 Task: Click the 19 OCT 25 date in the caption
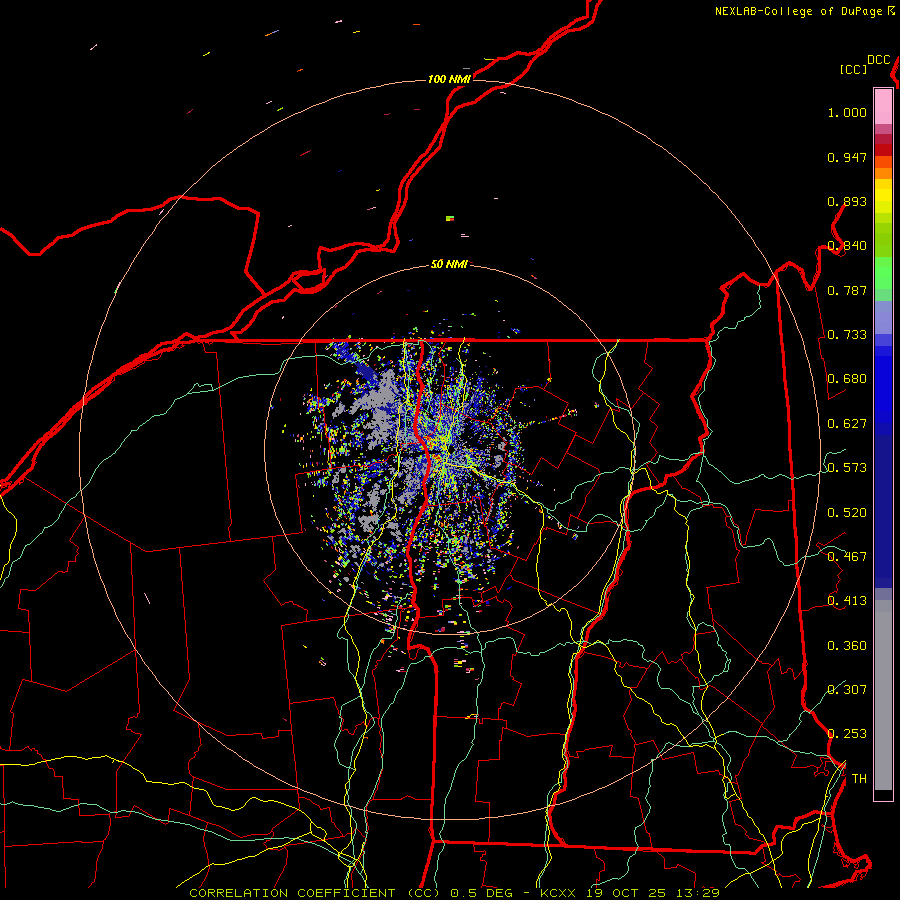click(625, 893)
